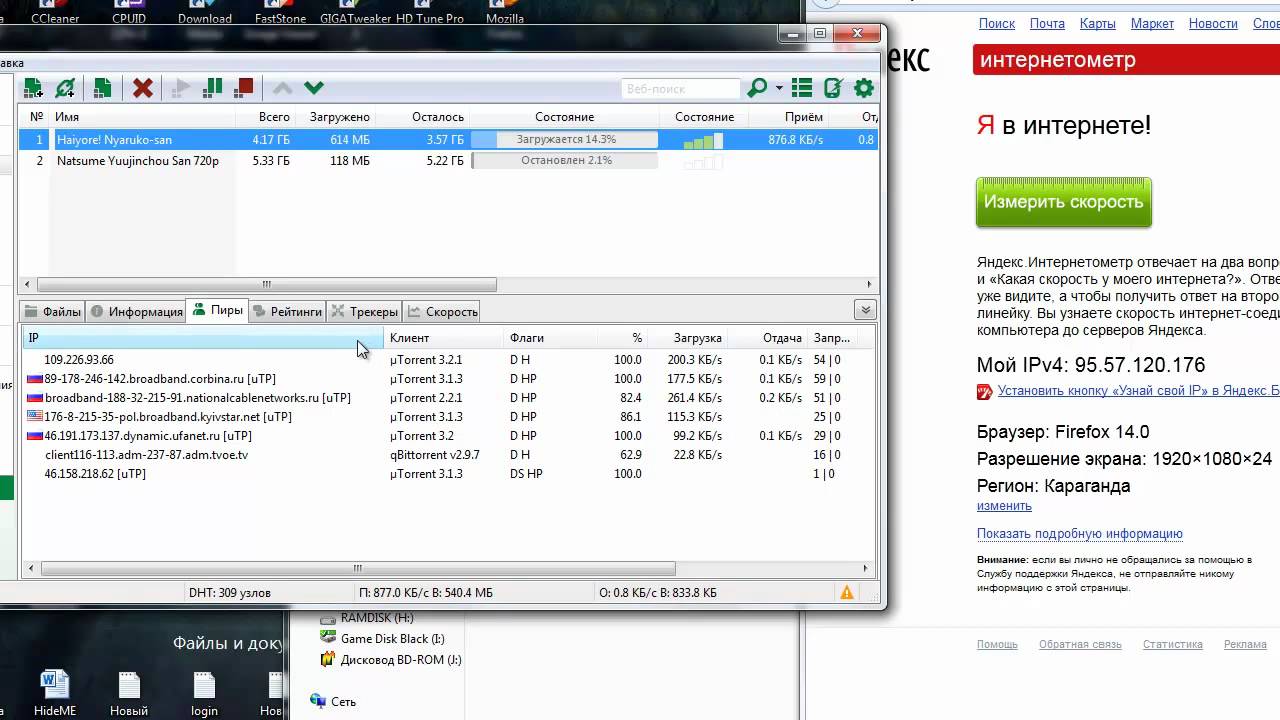Switch to the Информация tab
This screenshot has width=1280, height=720.
136,311
